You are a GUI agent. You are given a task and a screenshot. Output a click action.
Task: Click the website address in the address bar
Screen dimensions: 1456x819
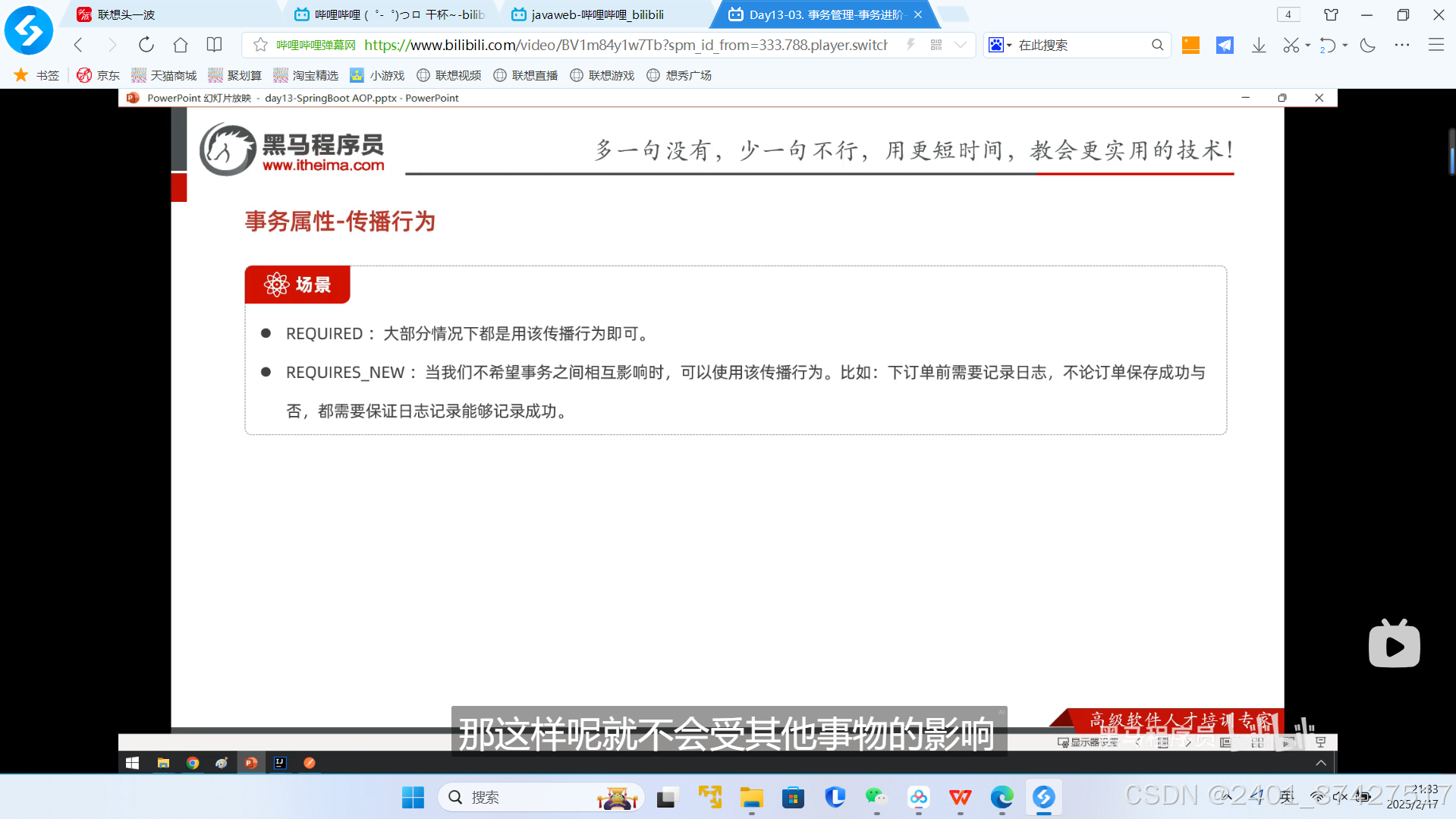tap(625, 45)
